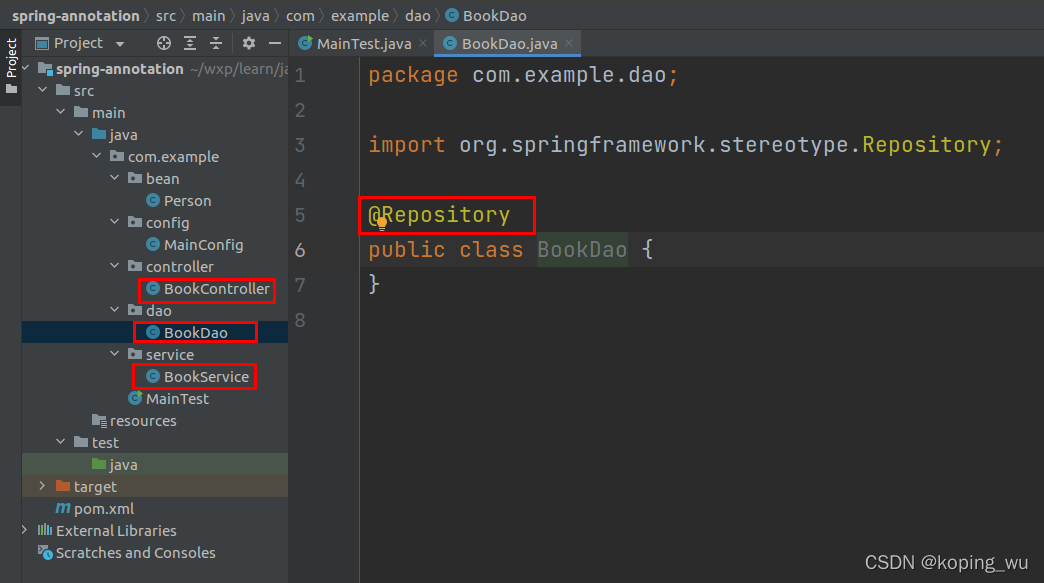This screenshot has height=583, width=1044.
Task: Select the MainConfig class icon
Action: point(153,244)
